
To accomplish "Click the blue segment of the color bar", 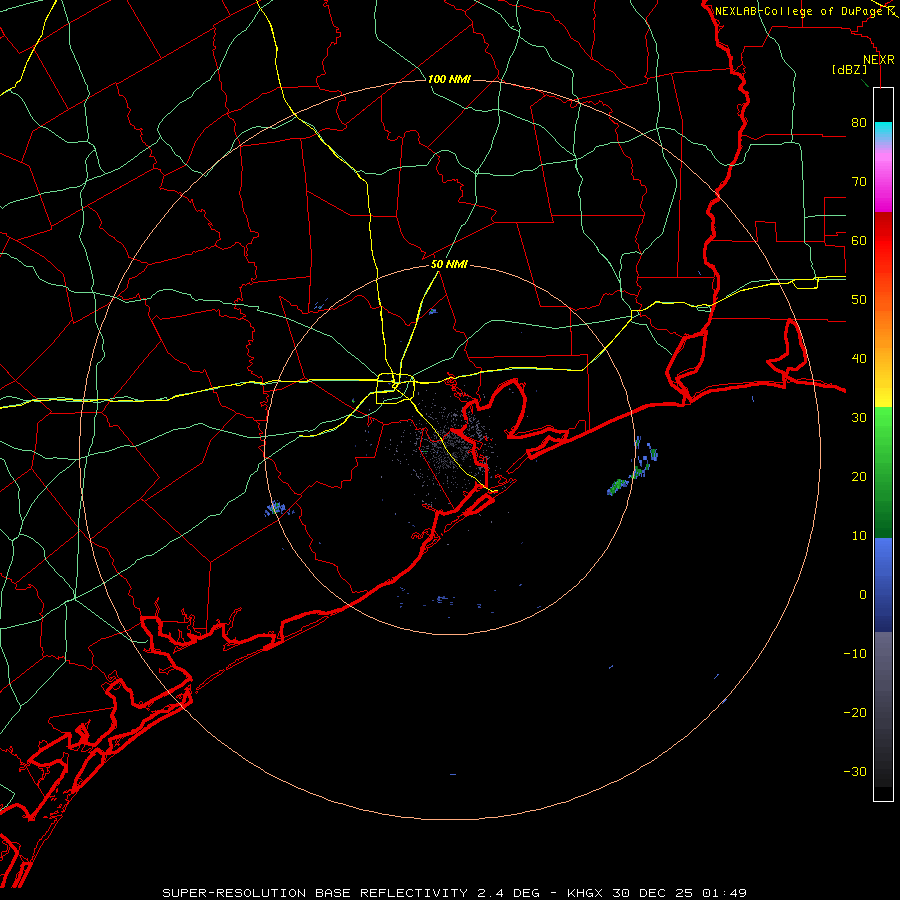I will coord(883,585).
